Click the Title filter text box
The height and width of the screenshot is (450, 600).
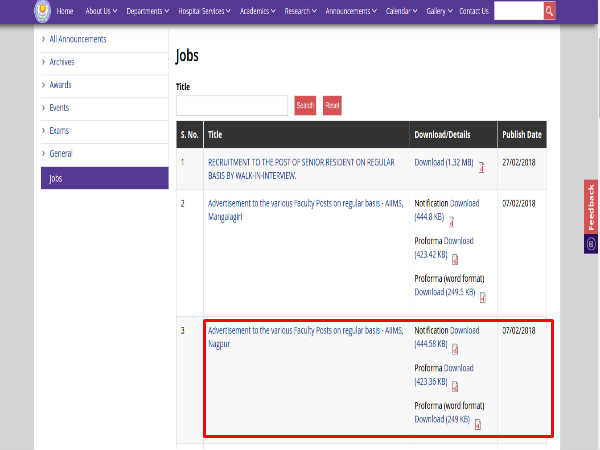232,105
